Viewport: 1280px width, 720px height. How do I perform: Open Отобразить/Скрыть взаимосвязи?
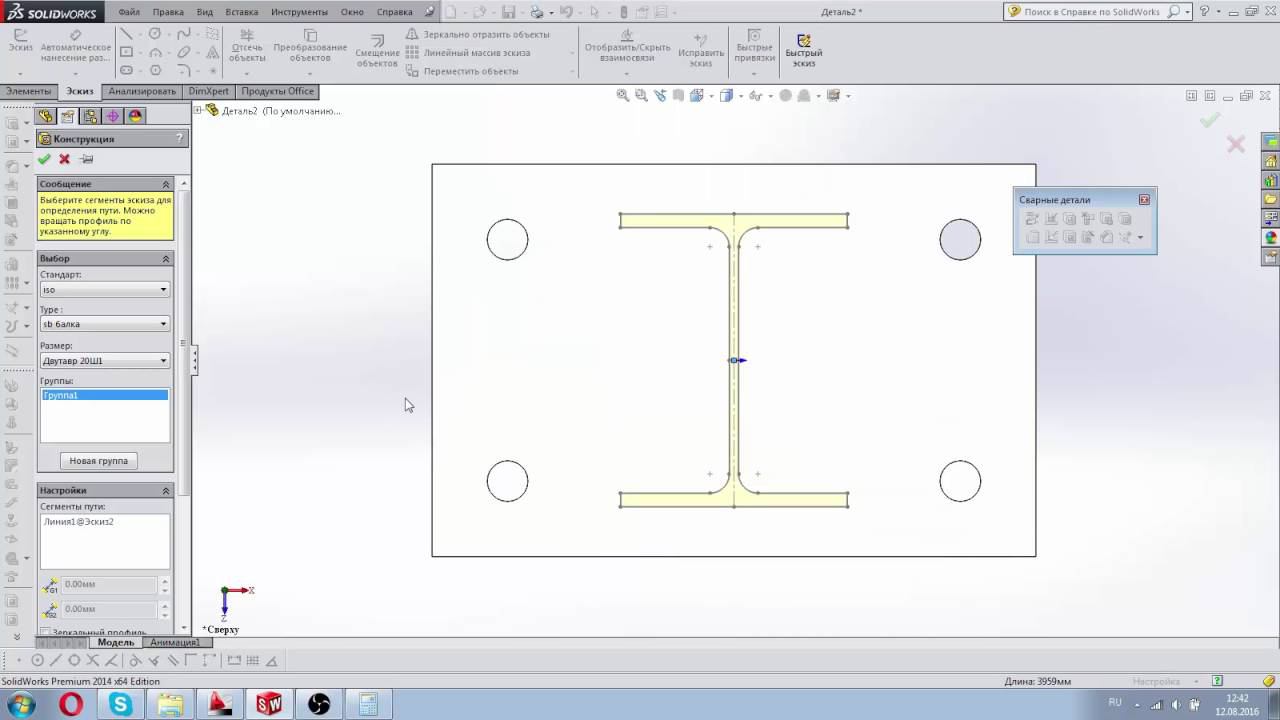[x=627, y=47]
